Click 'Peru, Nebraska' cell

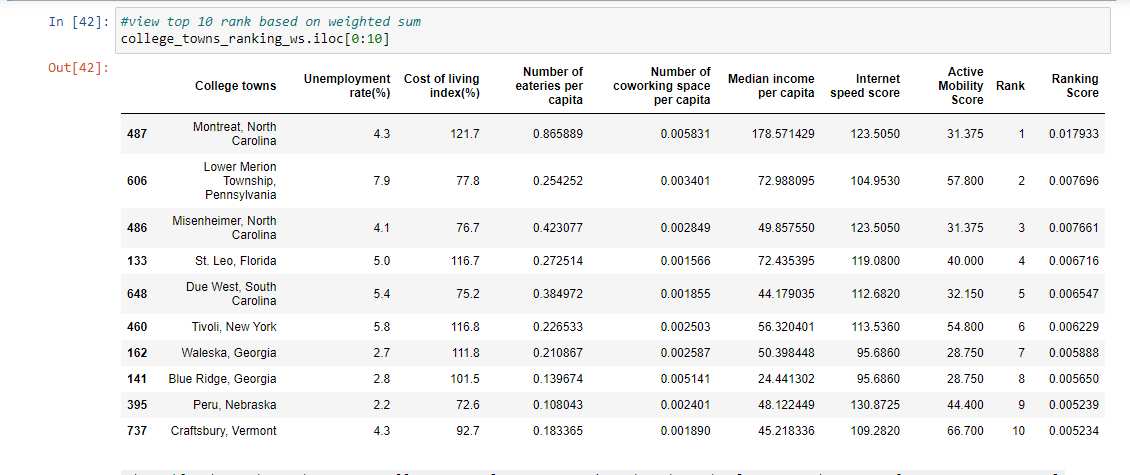(235, 404)
